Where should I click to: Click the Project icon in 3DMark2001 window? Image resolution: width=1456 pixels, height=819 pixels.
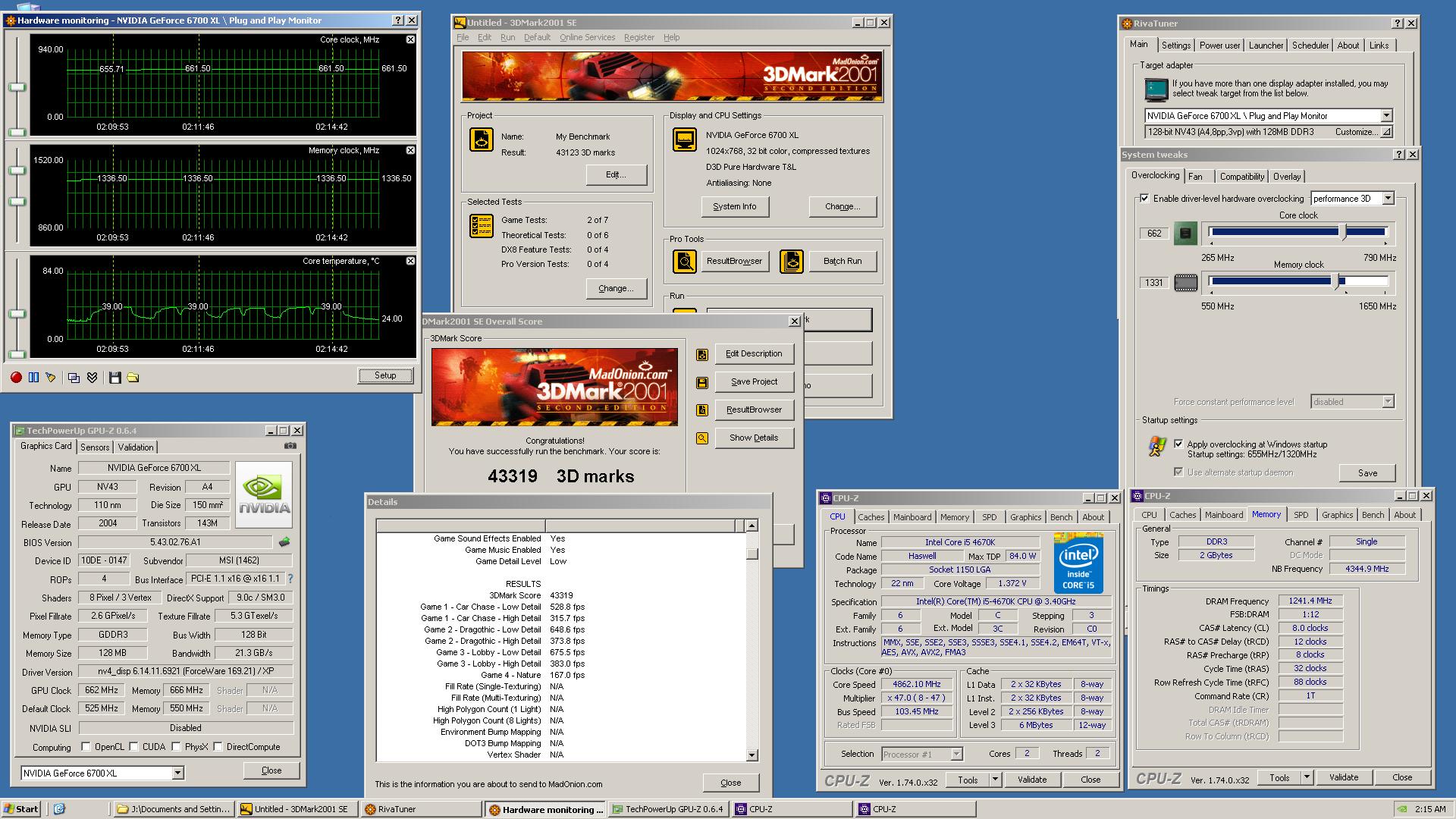482,140
